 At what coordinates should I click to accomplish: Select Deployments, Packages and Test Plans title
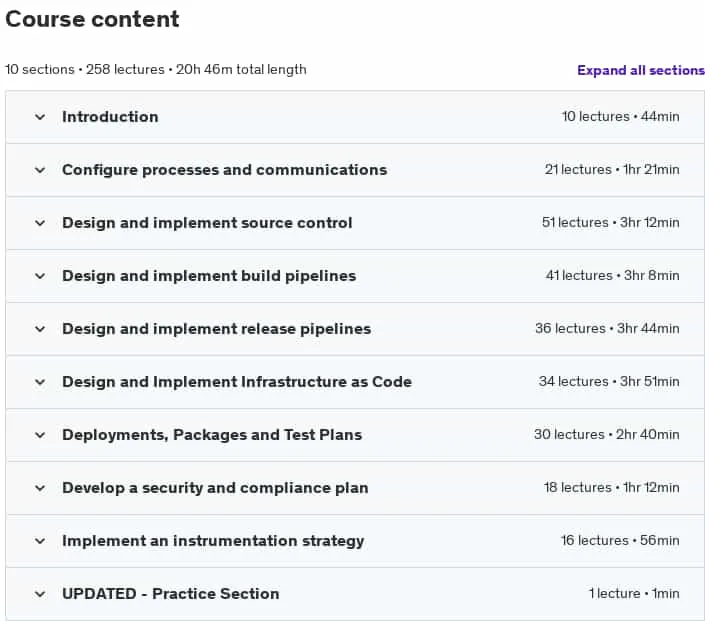212,435
